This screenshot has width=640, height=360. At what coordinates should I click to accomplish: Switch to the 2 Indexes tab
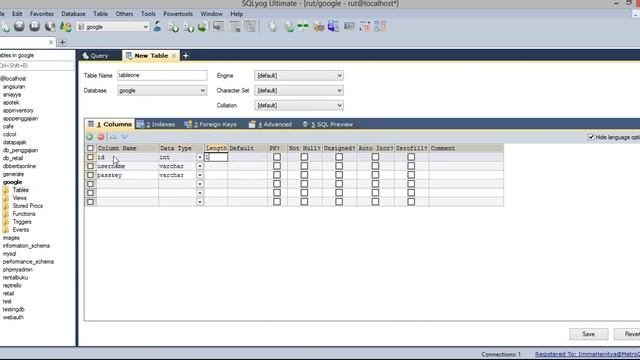pyautogui.click(x=156, y=124)
